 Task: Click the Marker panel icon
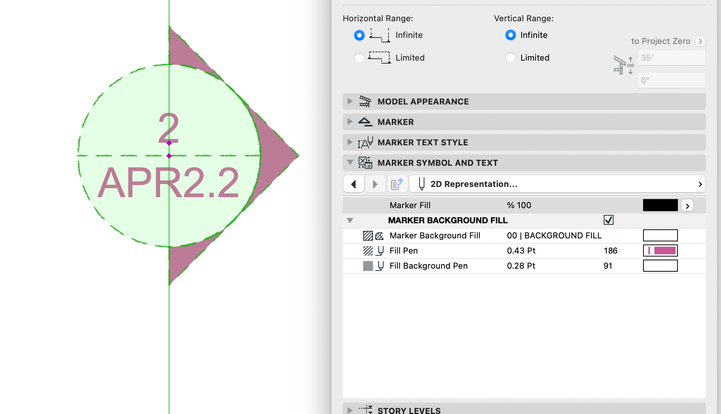coord(365,121)
